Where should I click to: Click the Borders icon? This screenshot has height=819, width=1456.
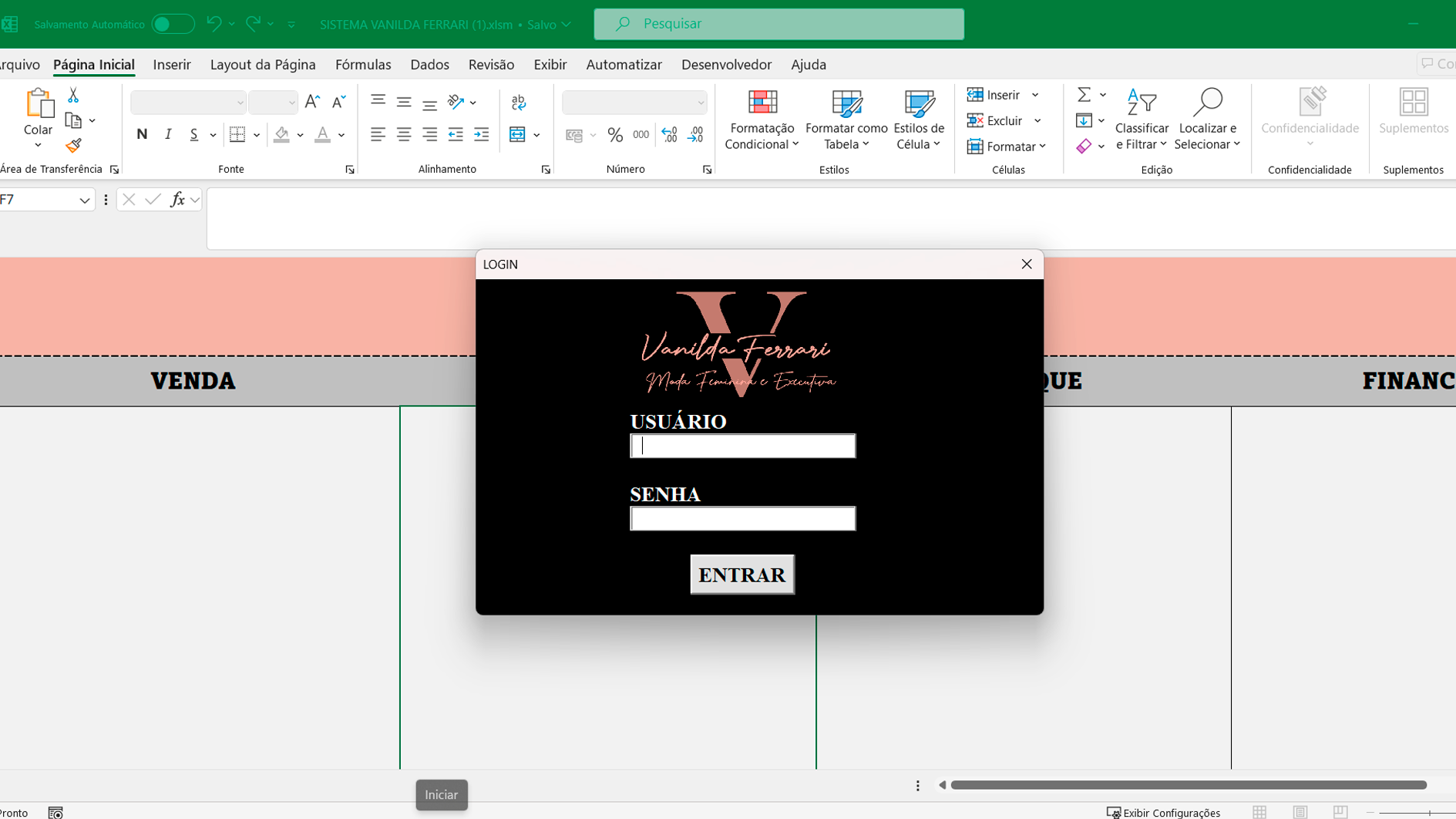(x=237, y=134)
